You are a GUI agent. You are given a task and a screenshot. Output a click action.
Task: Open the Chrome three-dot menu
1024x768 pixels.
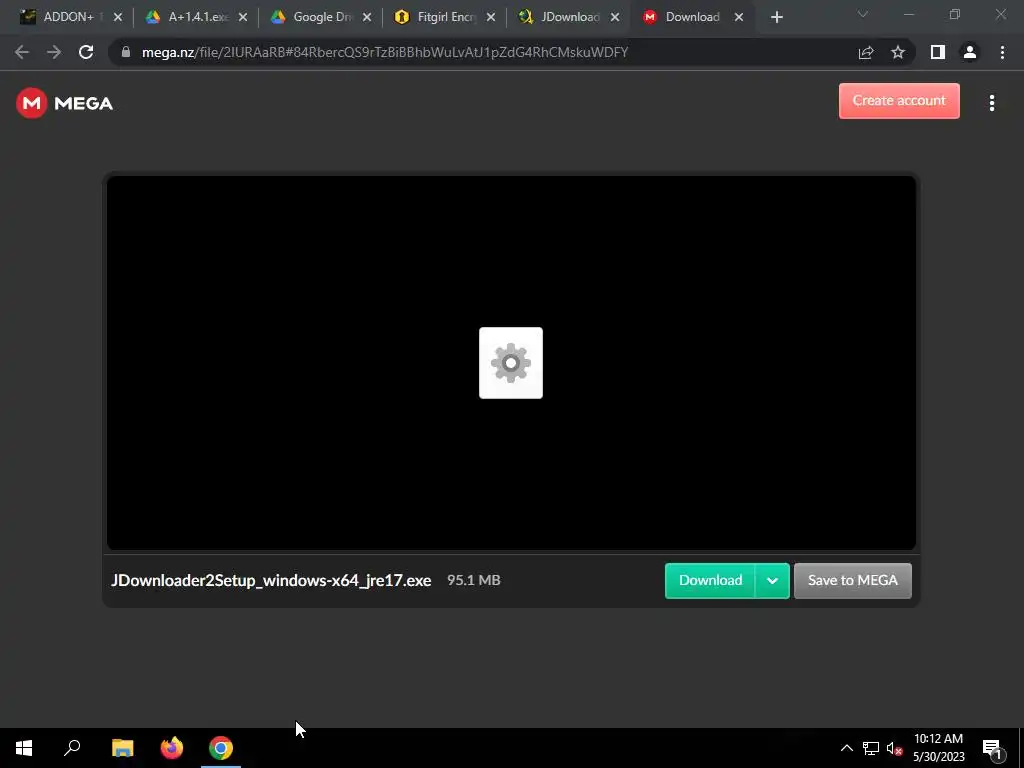tap(1002, 52)
